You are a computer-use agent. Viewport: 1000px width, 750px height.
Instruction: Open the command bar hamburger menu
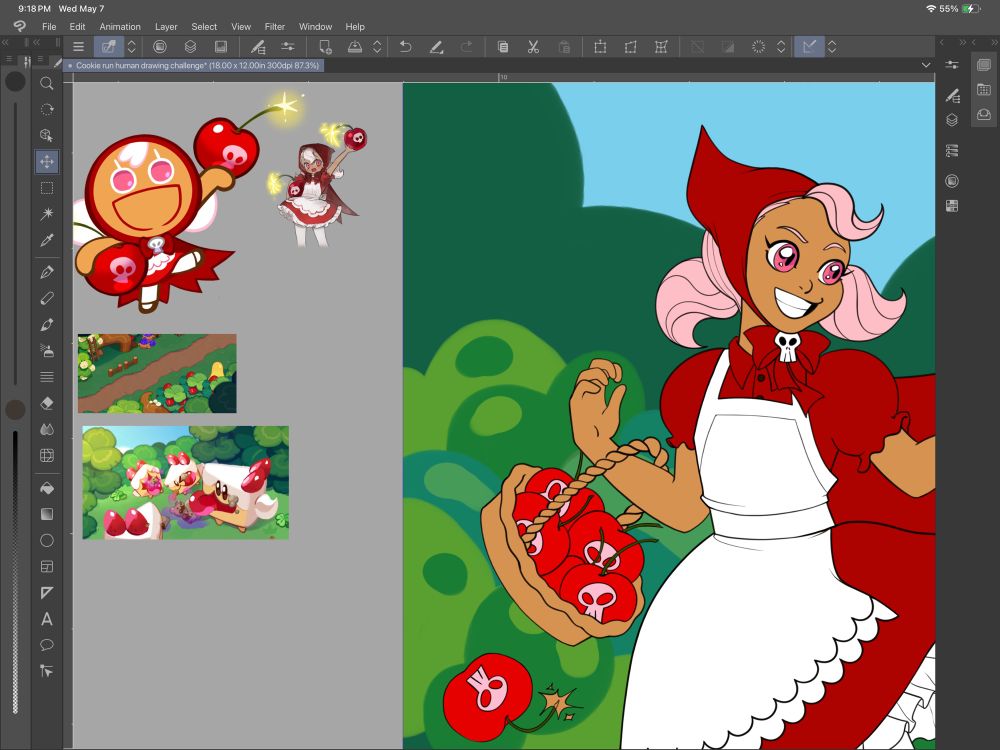[78, 47]
